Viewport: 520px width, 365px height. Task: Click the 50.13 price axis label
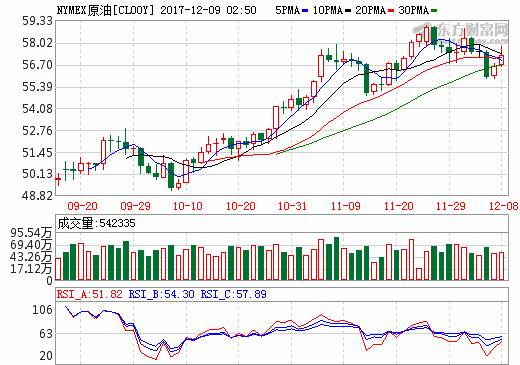[x=37, y=174]
